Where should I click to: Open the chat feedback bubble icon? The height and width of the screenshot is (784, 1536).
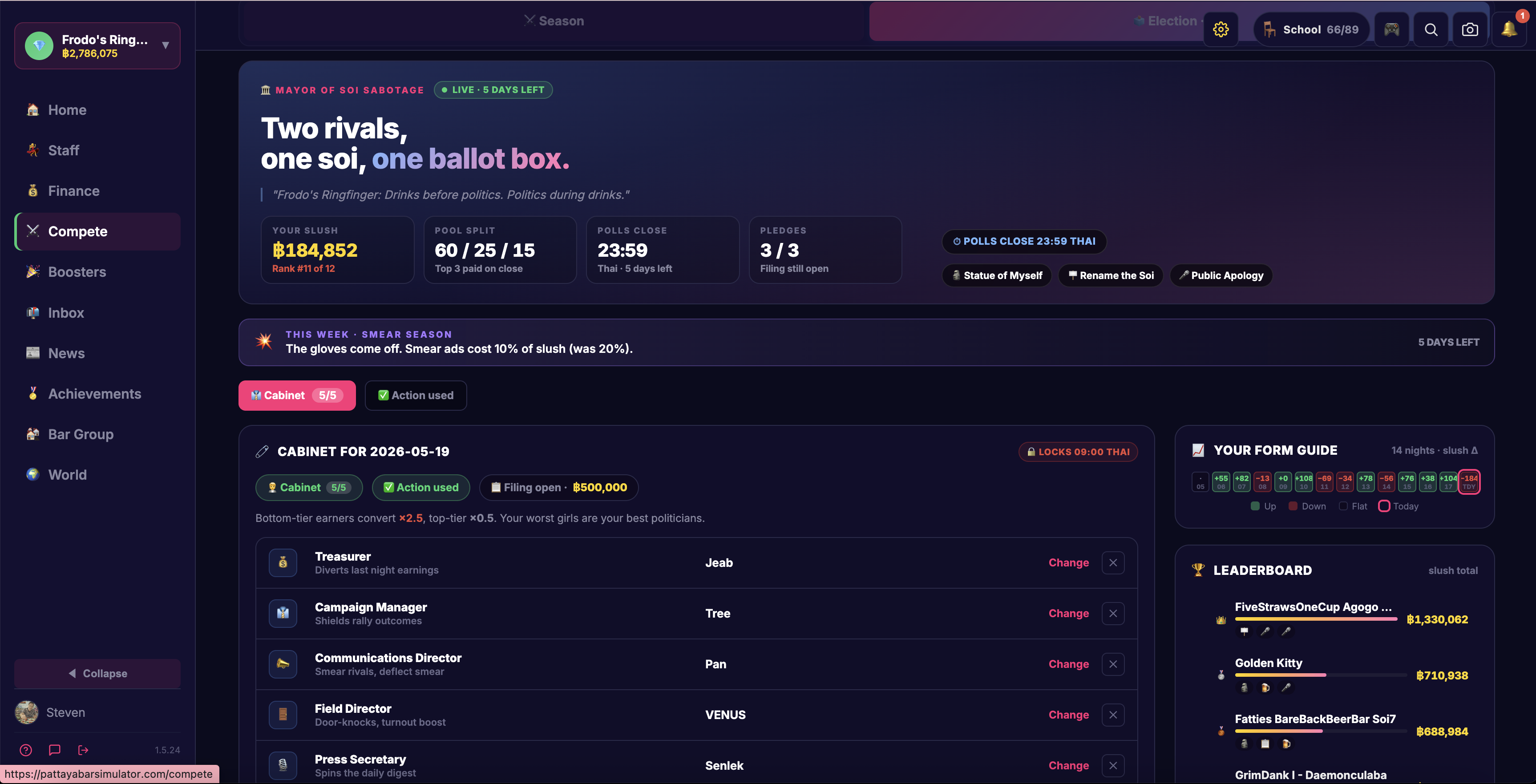pyautogui.click(x=54, y=750)
